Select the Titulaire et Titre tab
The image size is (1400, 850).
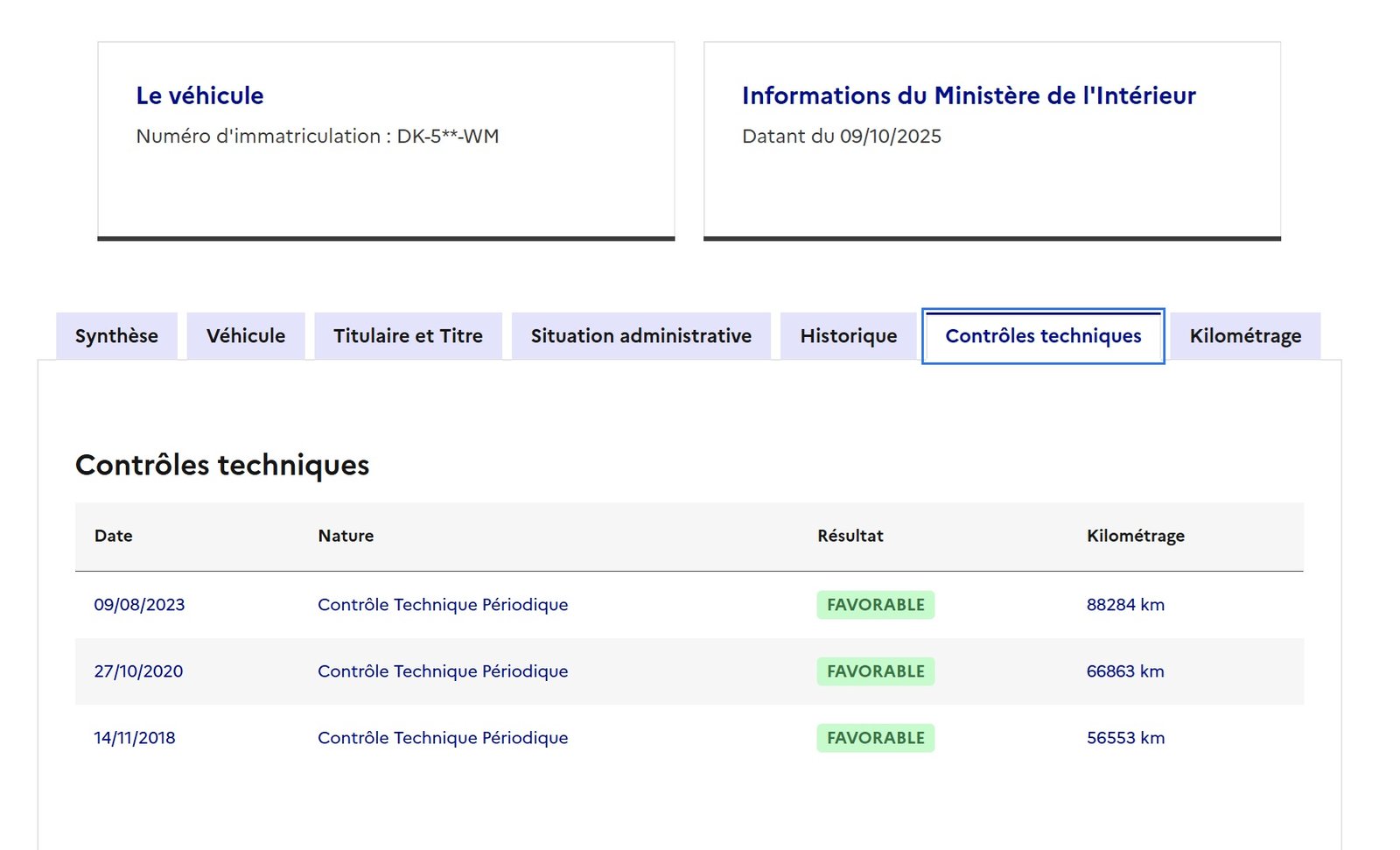(x=408, y=336)
